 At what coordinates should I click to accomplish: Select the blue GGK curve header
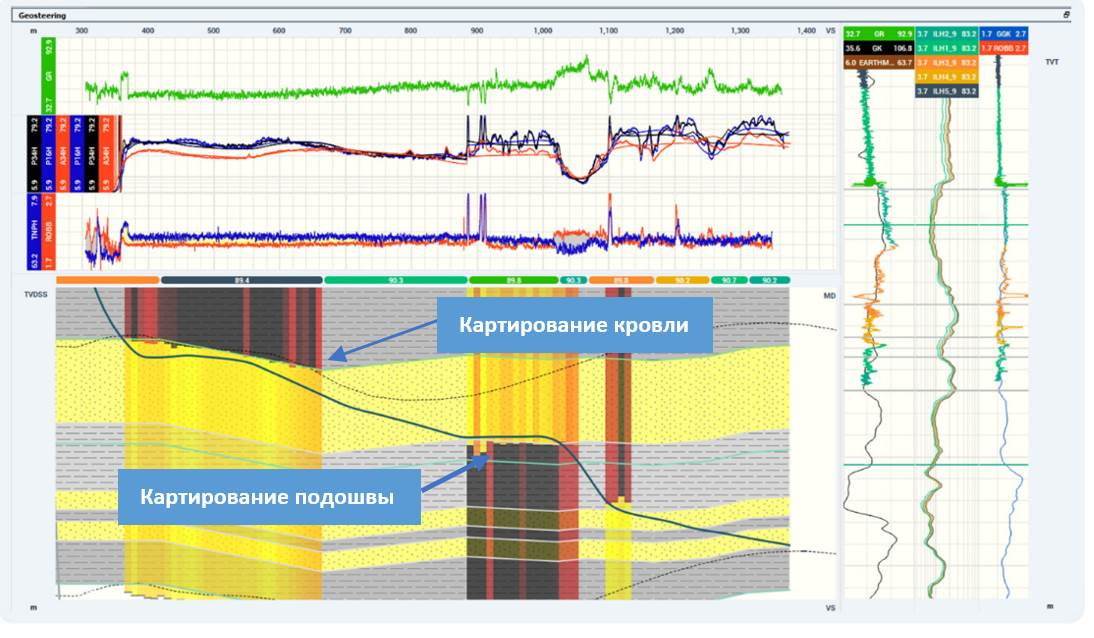pos(1003,34)
